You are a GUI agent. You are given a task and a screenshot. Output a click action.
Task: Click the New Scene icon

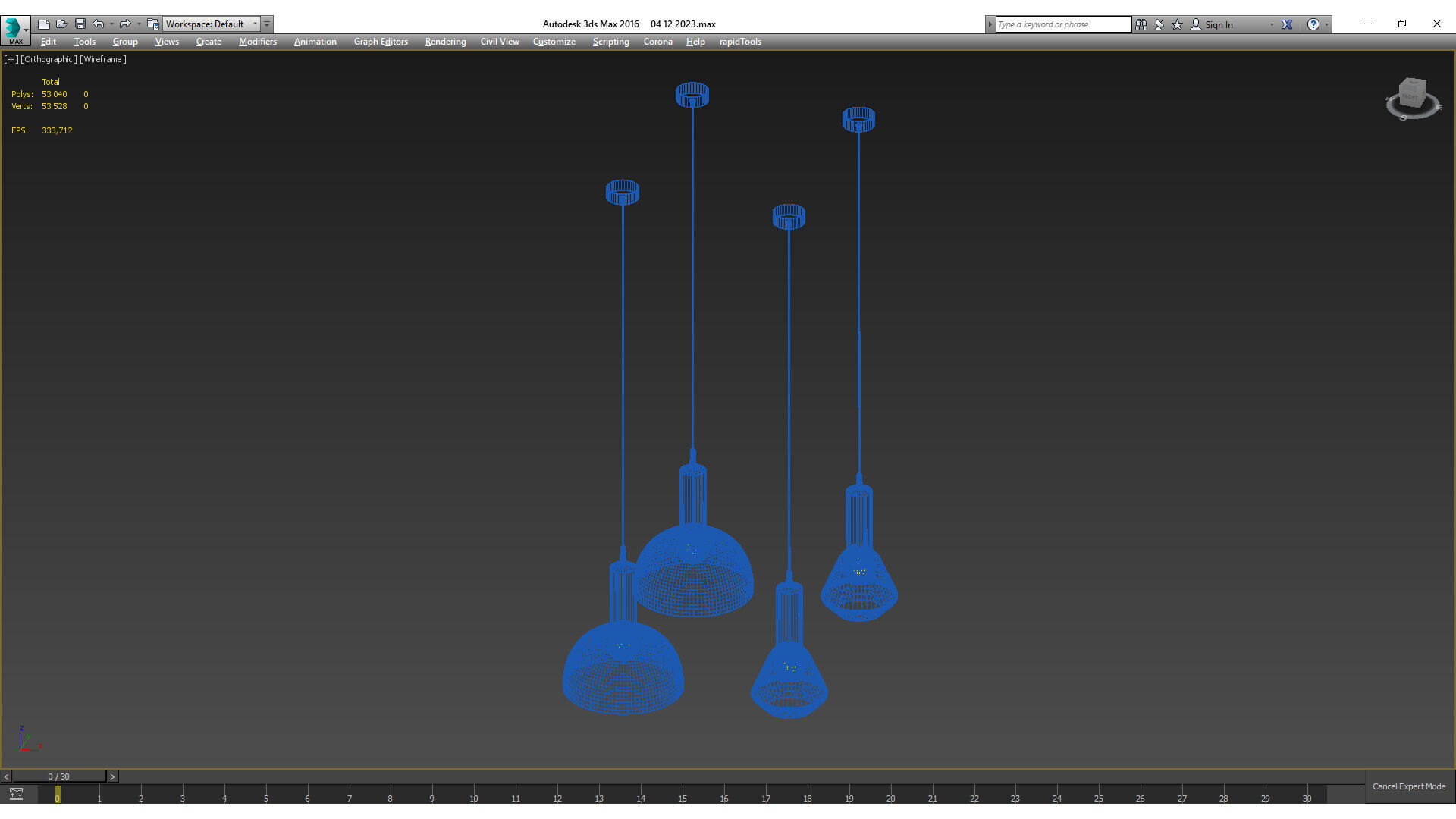click(x=44, y=24)
